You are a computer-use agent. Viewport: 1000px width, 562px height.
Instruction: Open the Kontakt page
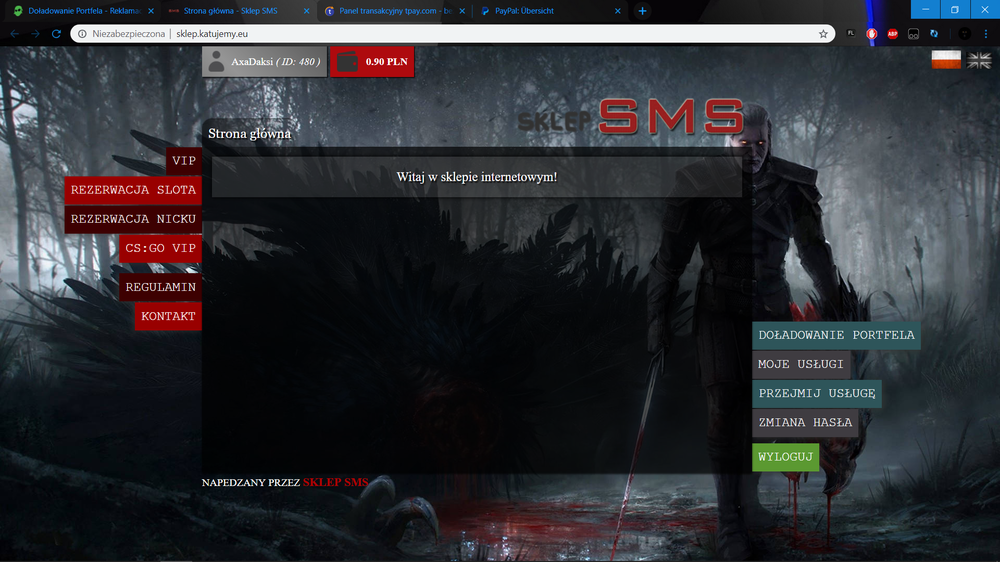click(168, 316)
